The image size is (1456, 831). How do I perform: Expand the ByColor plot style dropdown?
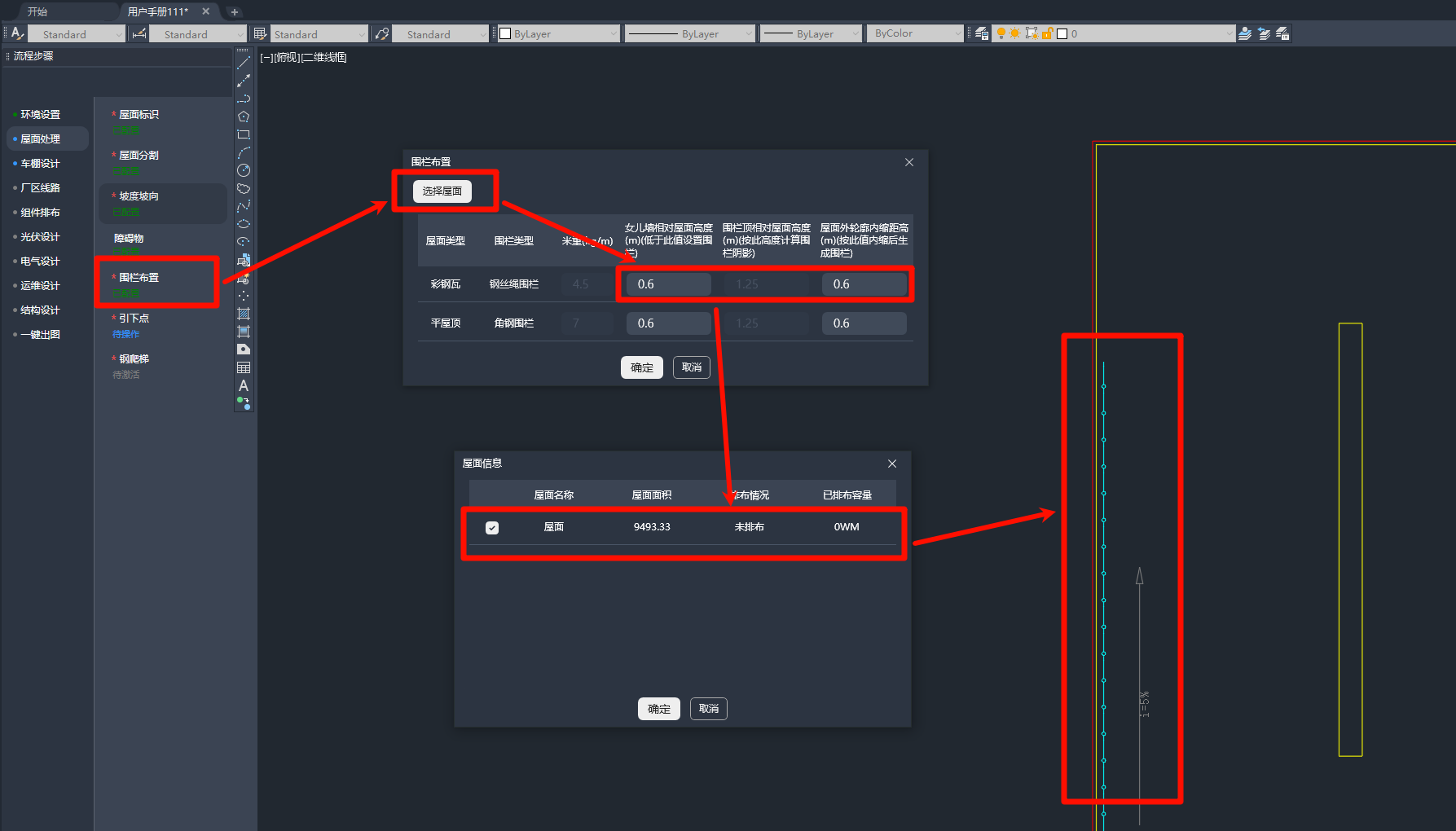[915, 33]
